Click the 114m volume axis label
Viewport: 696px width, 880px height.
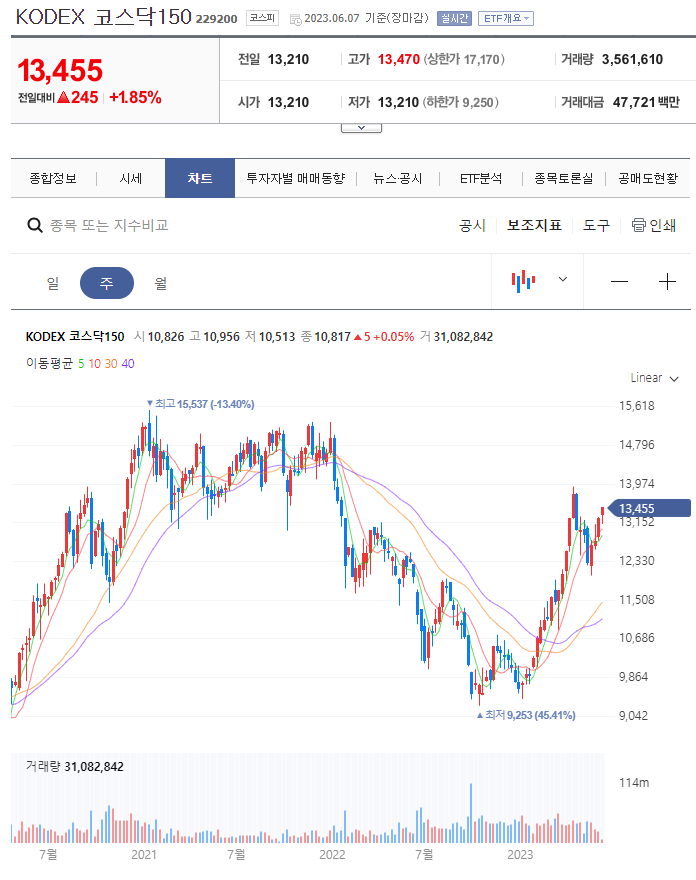coord(634,782)
